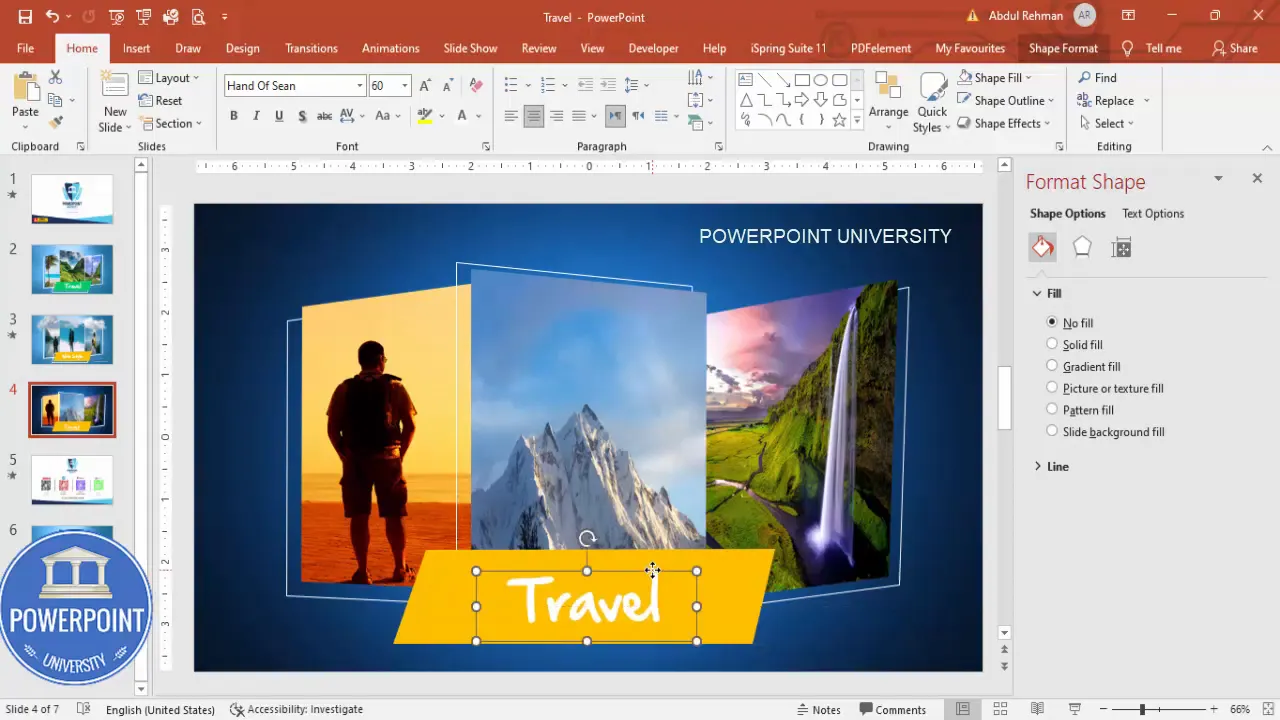Switch to the Animations ribbon tab

391,48
